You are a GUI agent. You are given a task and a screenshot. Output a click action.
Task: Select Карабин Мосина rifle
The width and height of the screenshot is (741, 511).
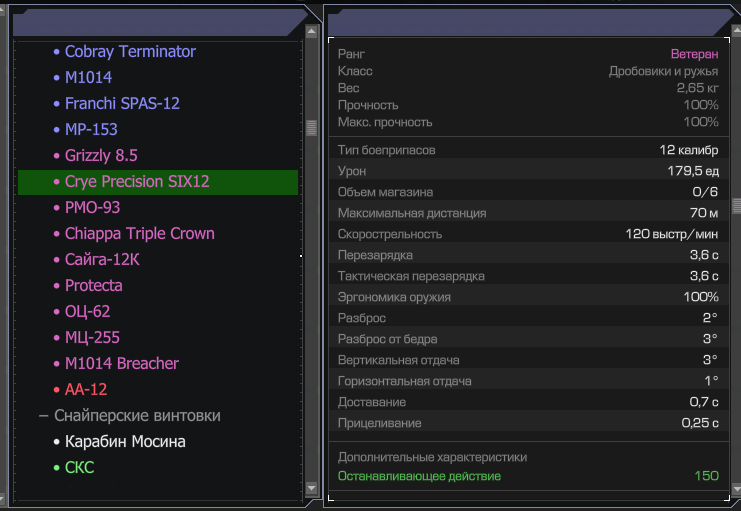(125, 442)
